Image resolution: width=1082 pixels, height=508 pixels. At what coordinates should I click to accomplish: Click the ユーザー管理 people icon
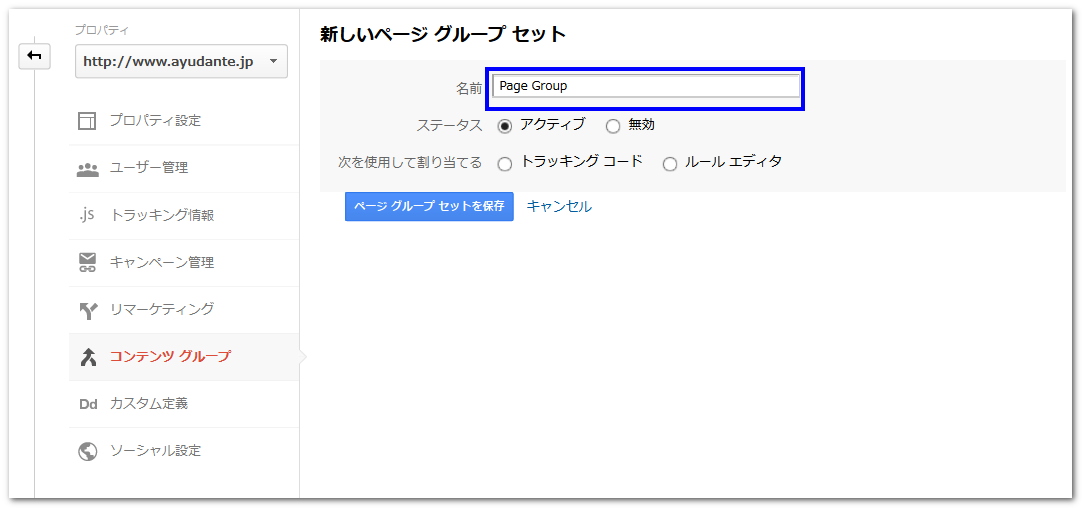(x=88, y=168)
